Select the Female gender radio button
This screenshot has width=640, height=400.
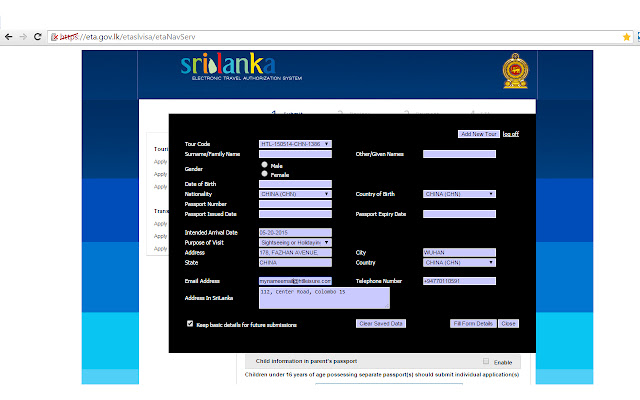pos(264,173)
